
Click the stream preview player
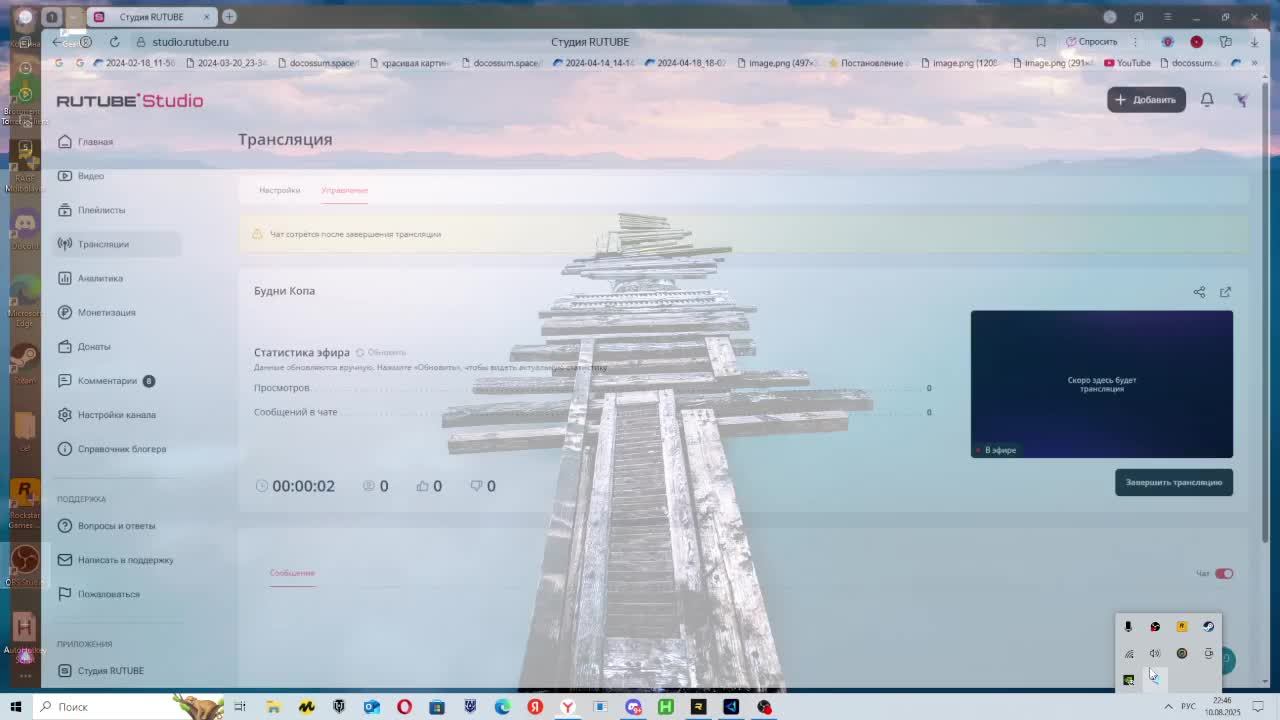(x=1101, y=384)
